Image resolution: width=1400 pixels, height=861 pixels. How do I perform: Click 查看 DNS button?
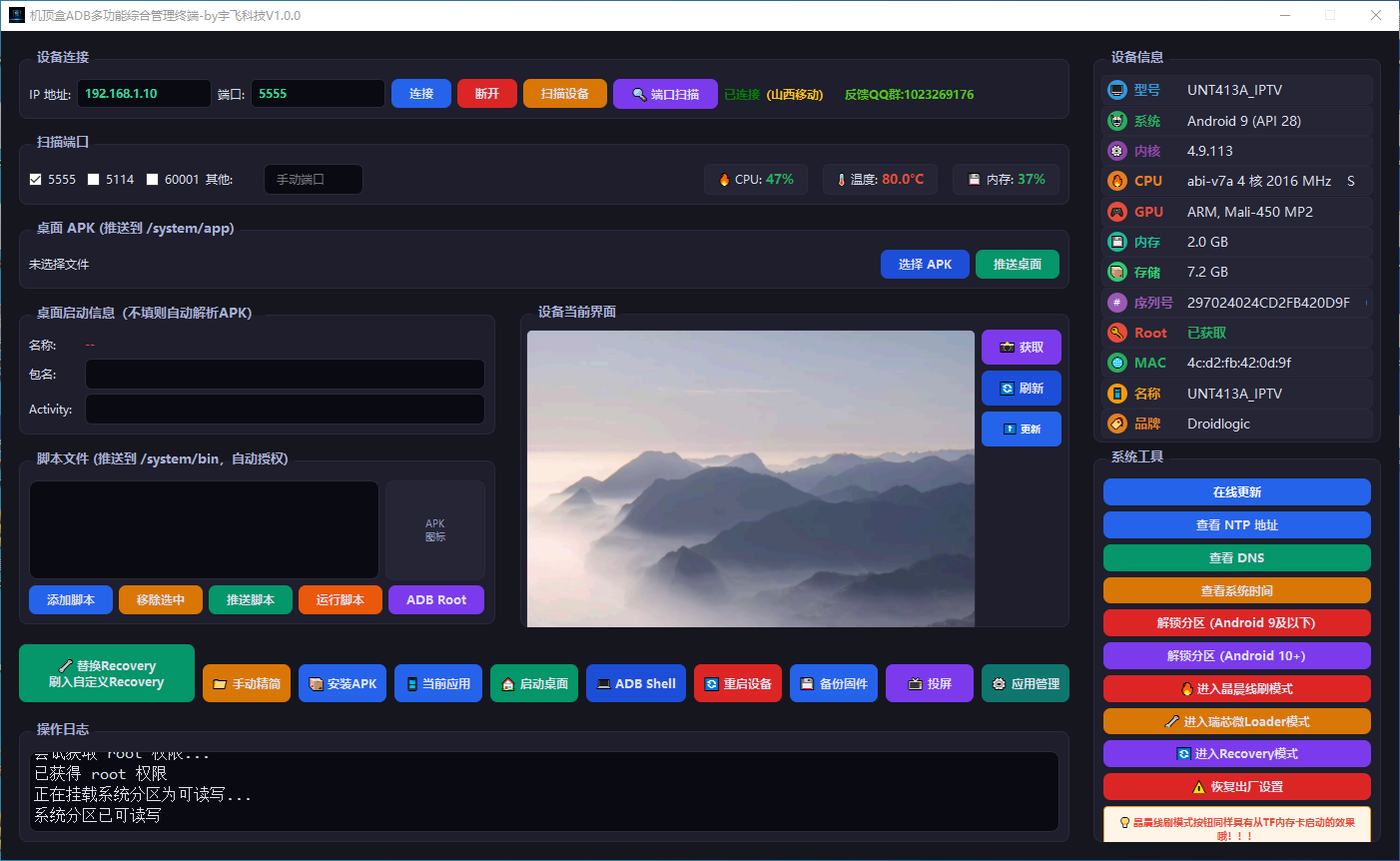[1237, 558]
